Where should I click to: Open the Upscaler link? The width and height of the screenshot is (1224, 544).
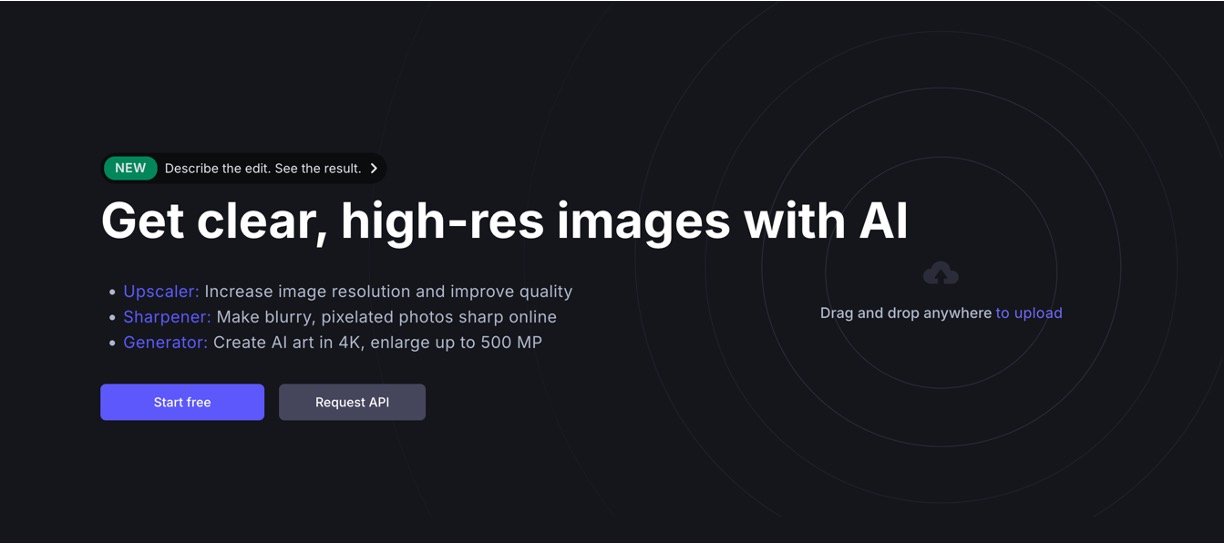161,292
